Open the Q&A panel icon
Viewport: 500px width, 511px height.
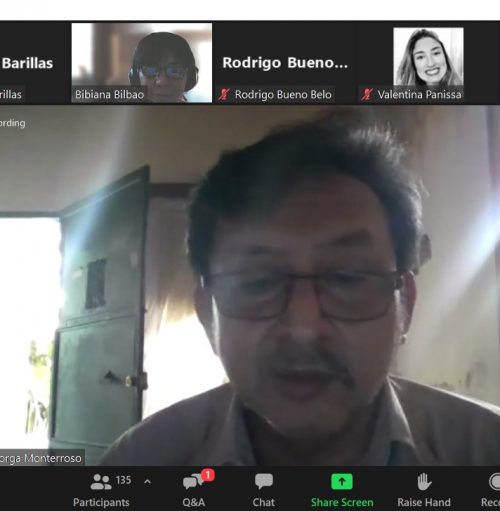[x=193, y=482]
